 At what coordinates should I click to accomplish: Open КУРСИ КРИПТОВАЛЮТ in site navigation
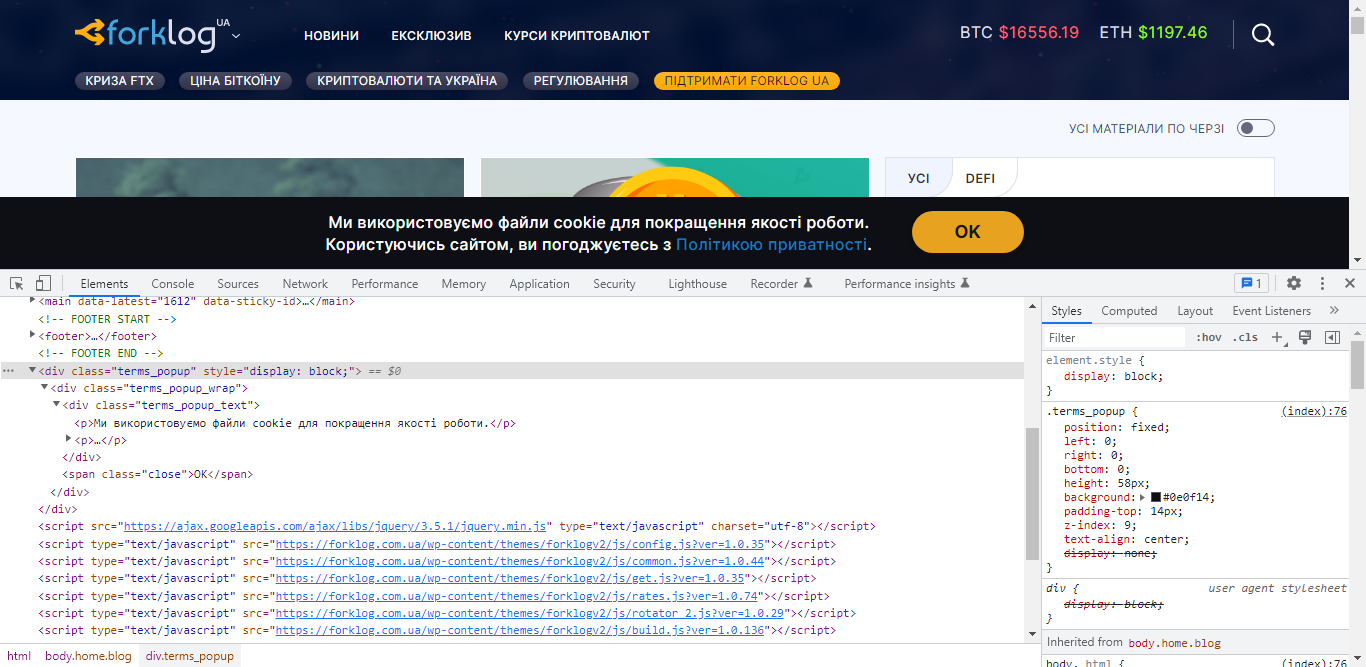point(577,35)
